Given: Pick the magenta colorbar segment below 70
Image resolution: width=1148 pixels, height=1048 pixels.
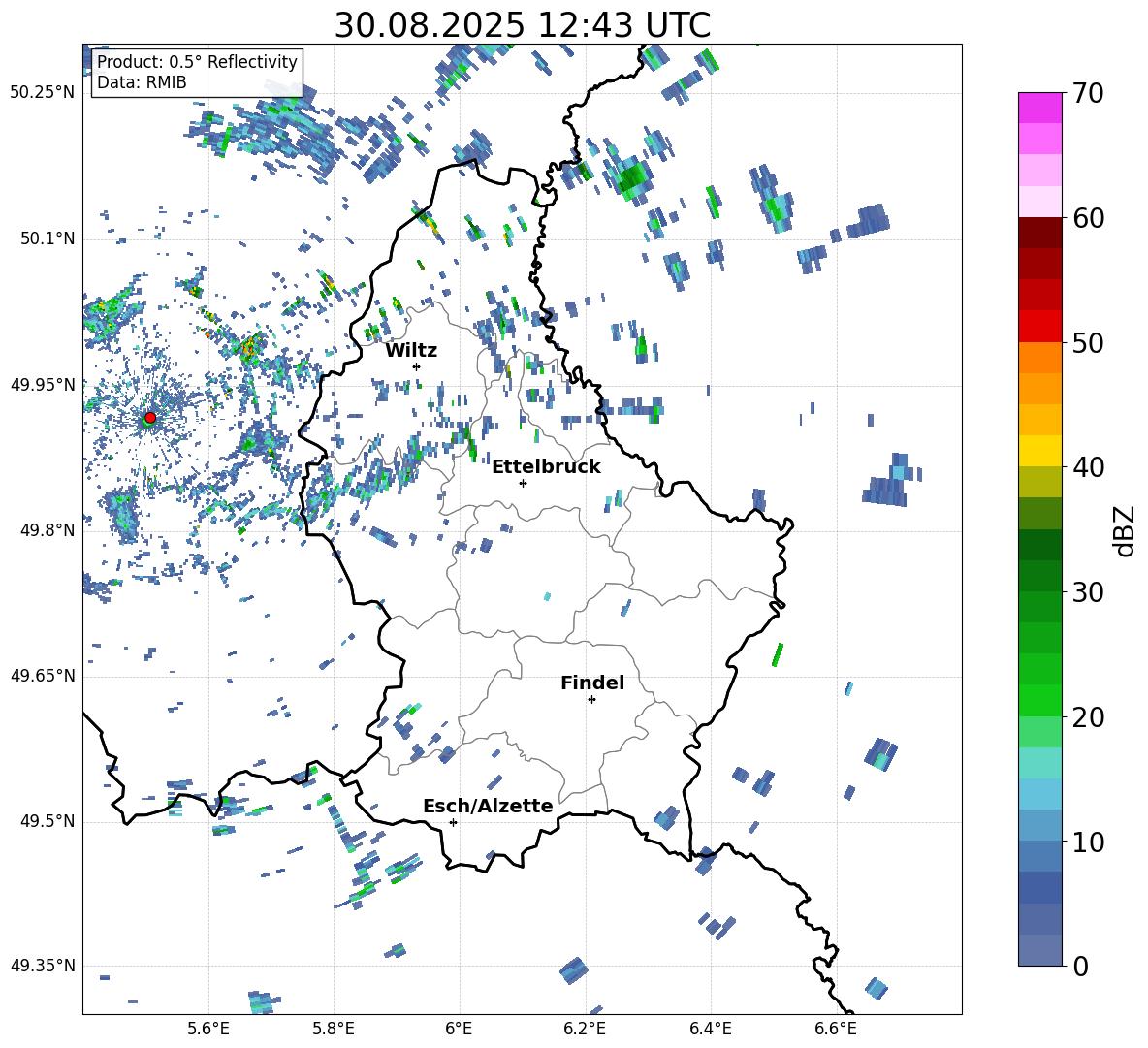Looking at the screenshot, I should pyautogui.click(x=1039, y=109).
